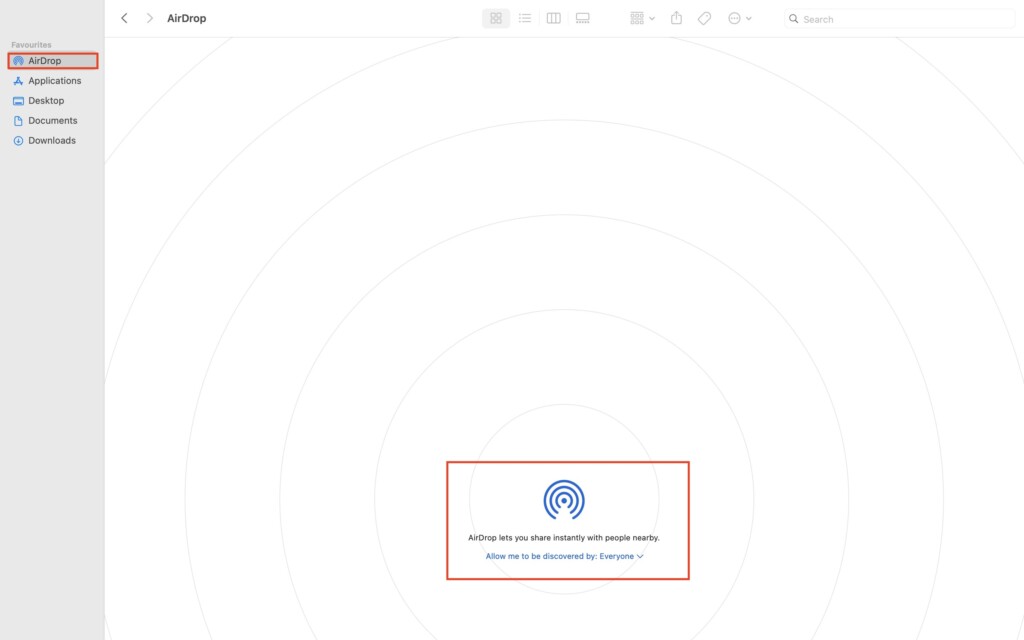Viewport: 1024px width, 640px height.
Task: Open the Group By dropdown
Action: point(642,18)
